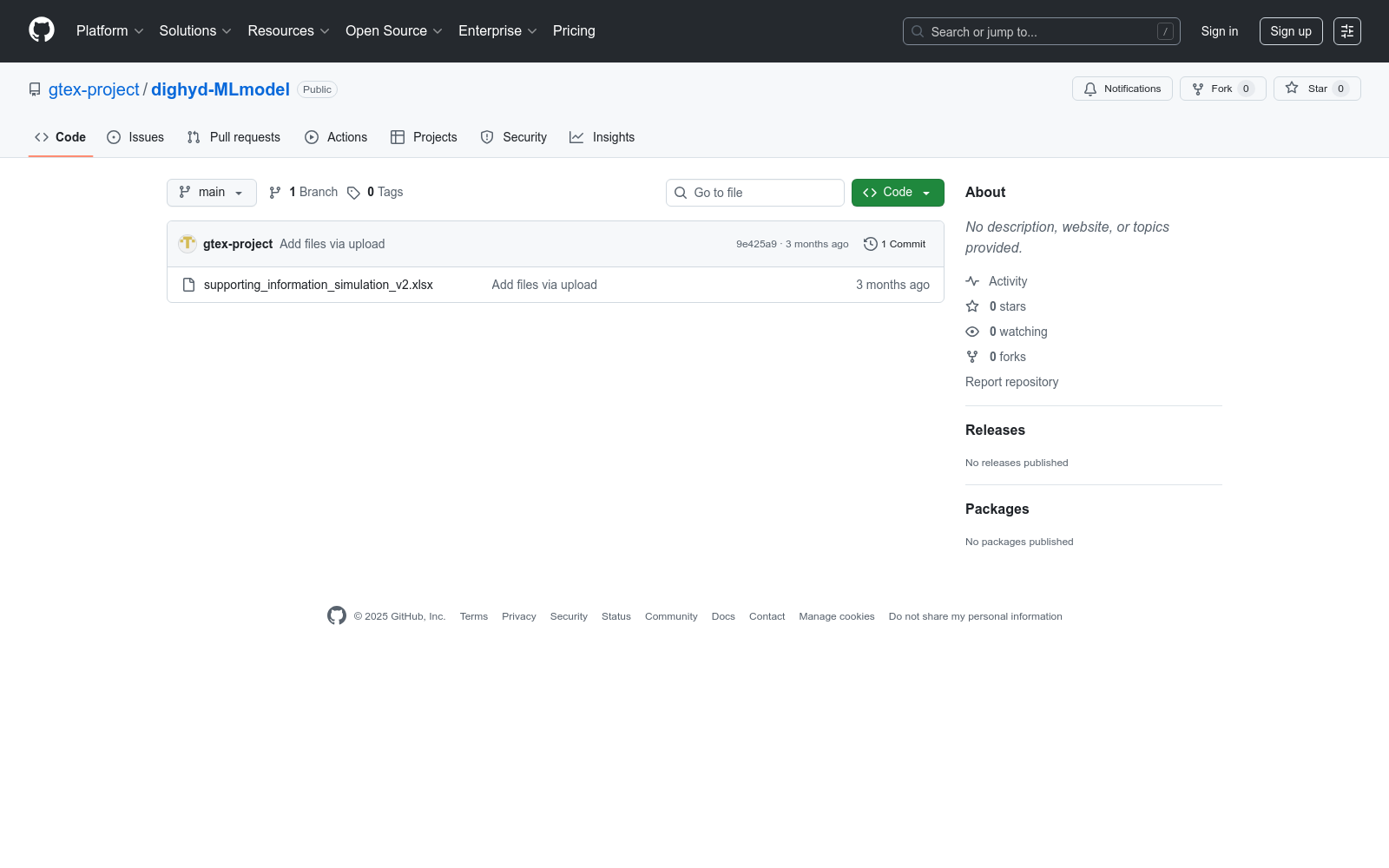This screenshot has width=1389, height=868.
Task: Open the Resources dropdown
Action: 289,31
